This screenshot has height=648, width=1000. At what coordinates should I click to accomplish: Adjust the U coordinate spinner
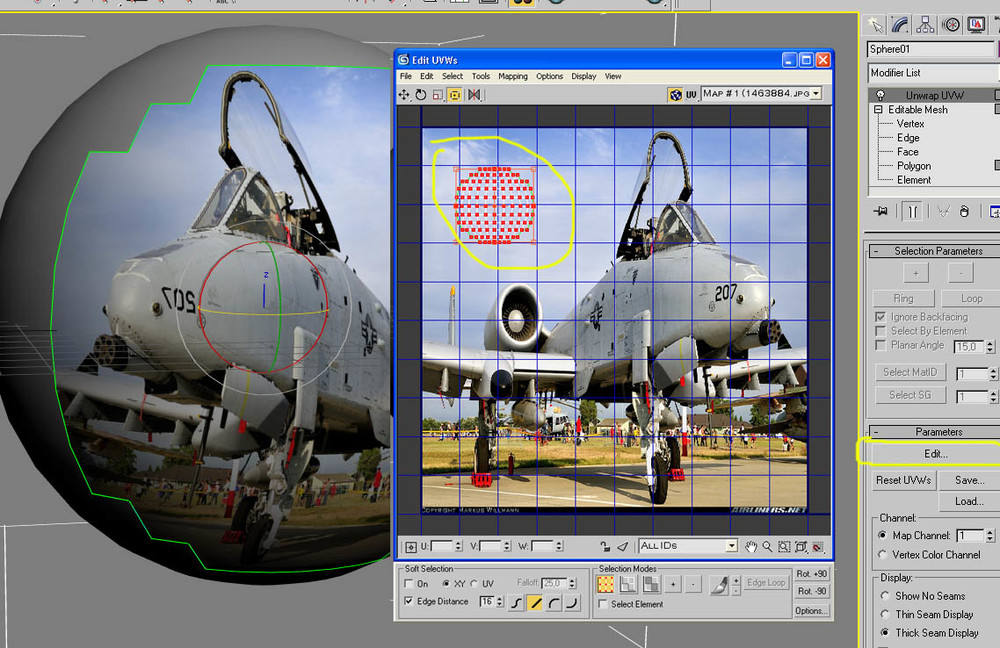pyautogui.click(x=458, y=546)
